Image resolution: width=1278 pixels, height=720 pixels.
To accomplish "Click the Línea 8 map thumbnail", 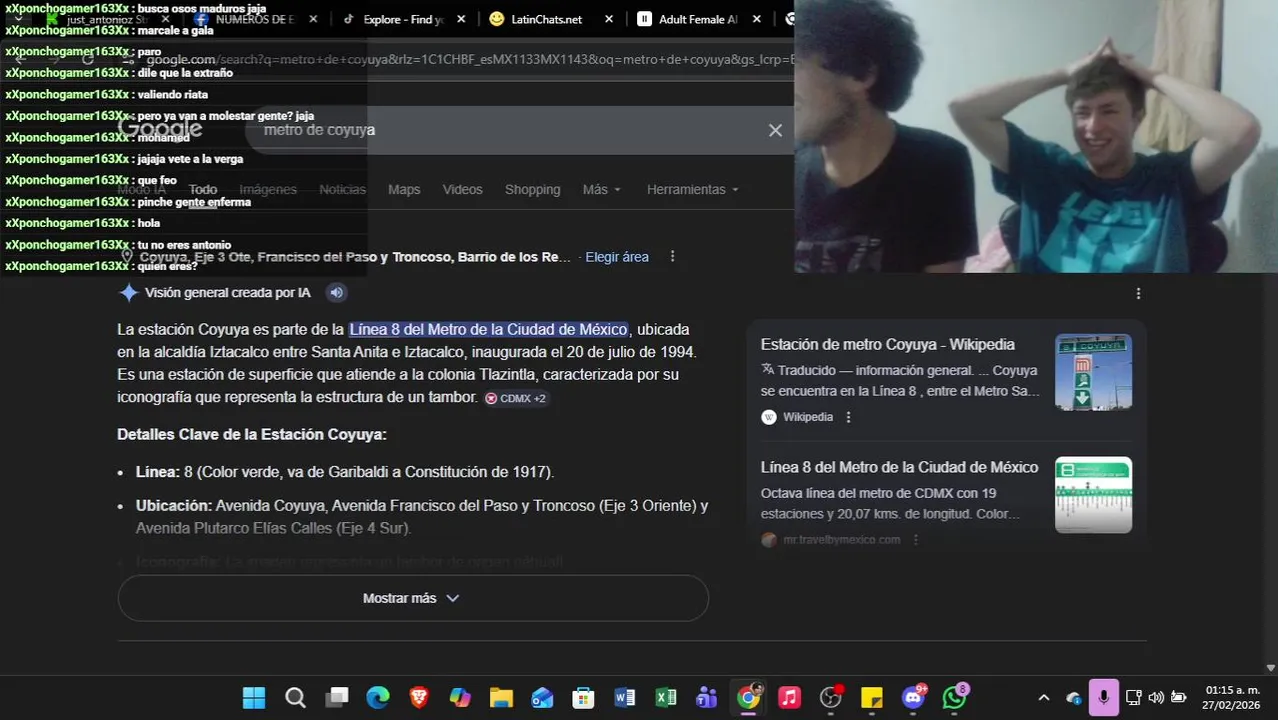I will tap(1093, 495).
